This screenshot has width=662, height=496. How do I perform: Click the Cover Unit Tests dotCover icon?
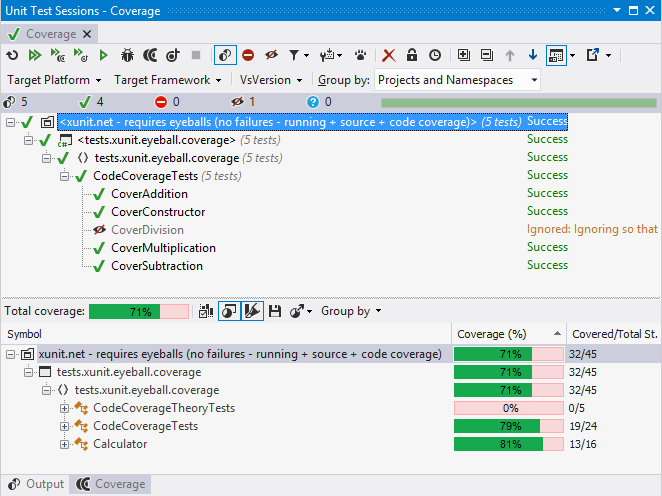pos(150,55)
